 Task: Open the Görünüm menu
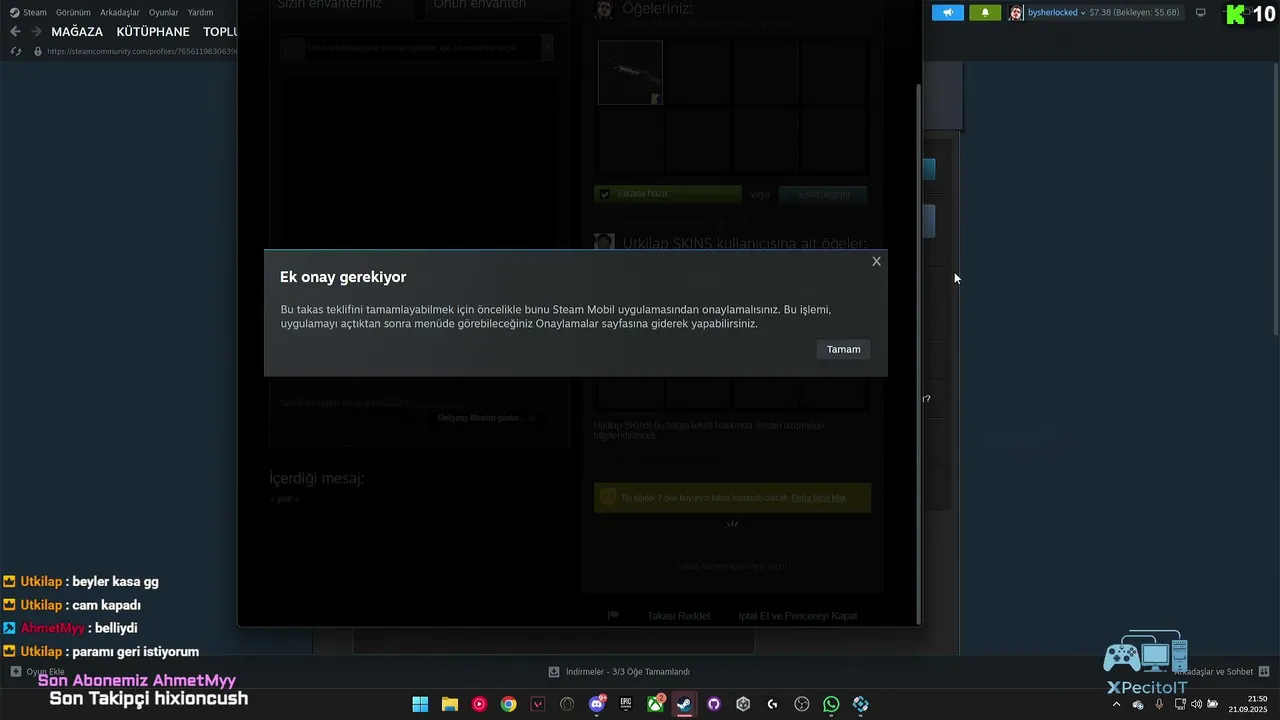pyautogui.click(x=73, y=13)
